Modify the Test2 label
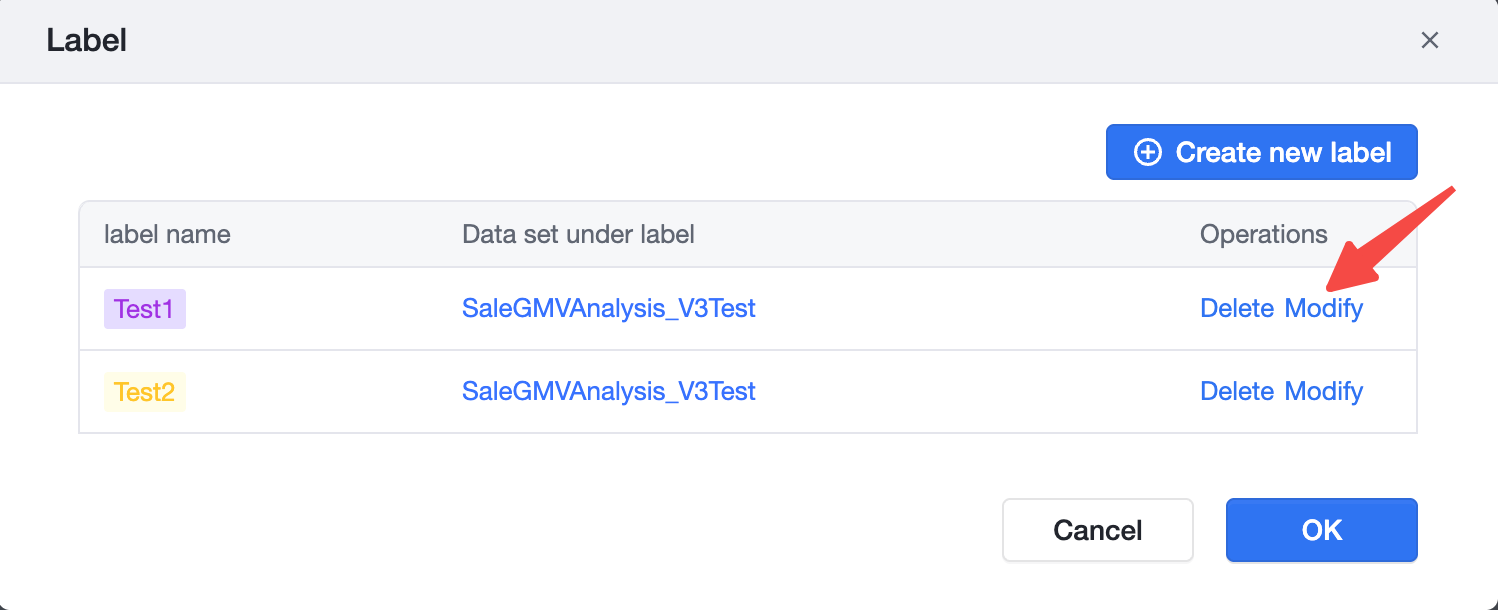Screen dimensions: 1498x610 pos(1324,391)
